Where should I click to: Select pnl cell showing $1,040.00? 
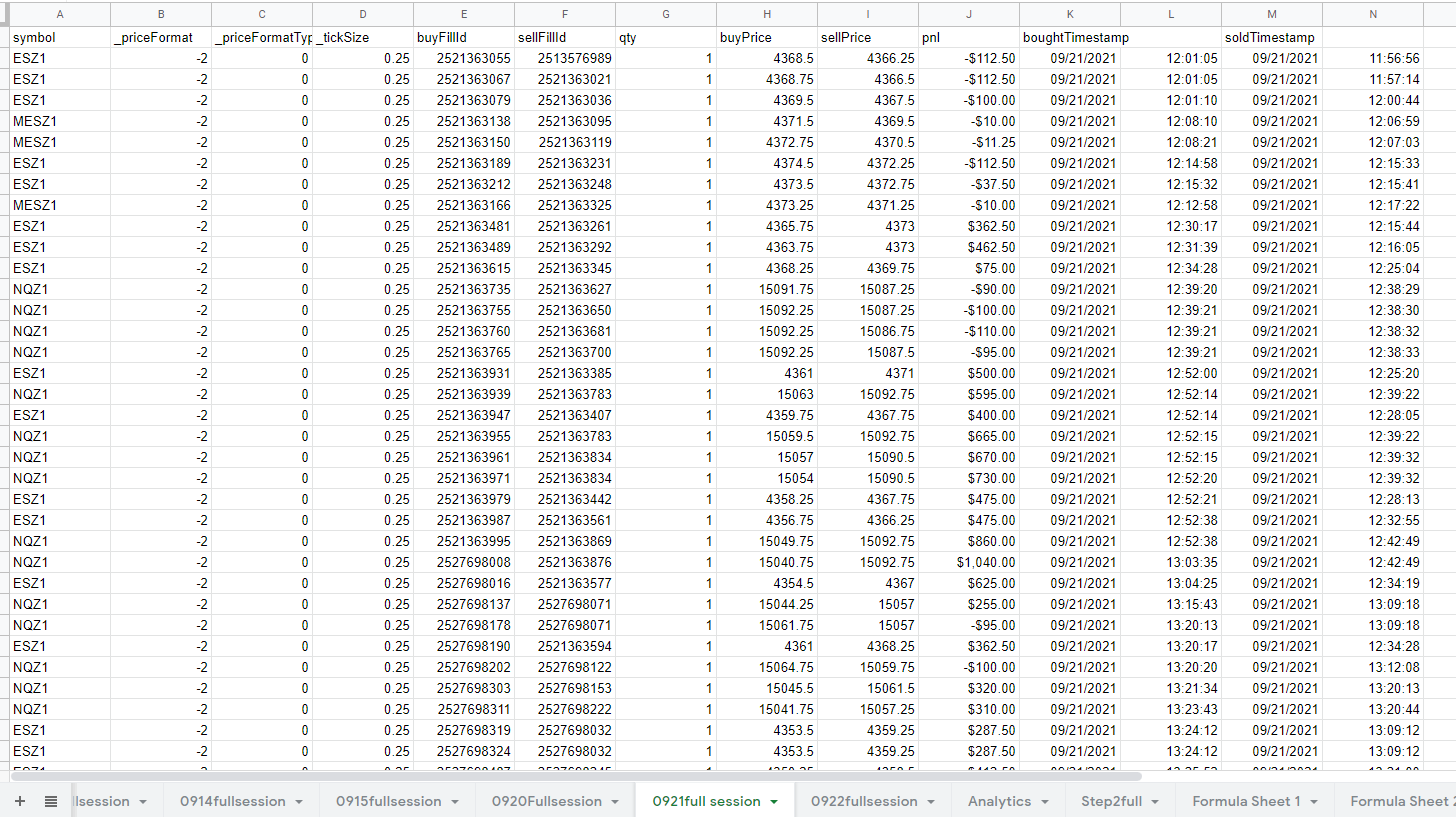pyautogui.click(x=969, y=562)
